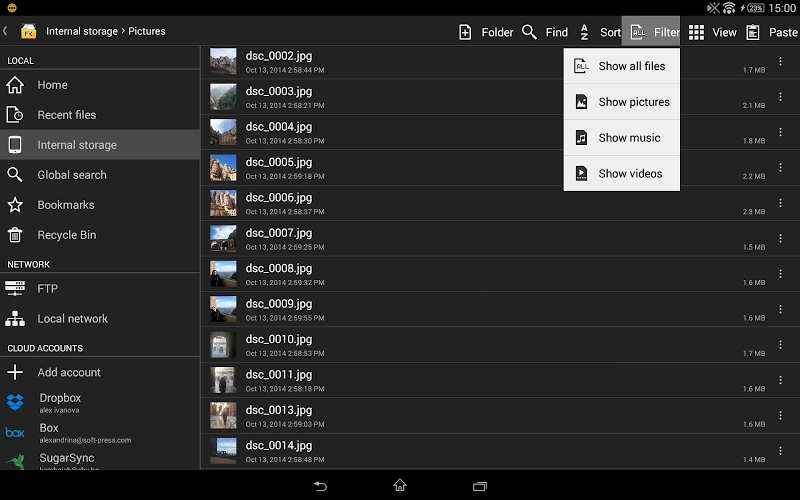This screenshot has height=500, width=800.
Task: Tap the Wi-Fi status icon
Action: click(x=729, y=8)
